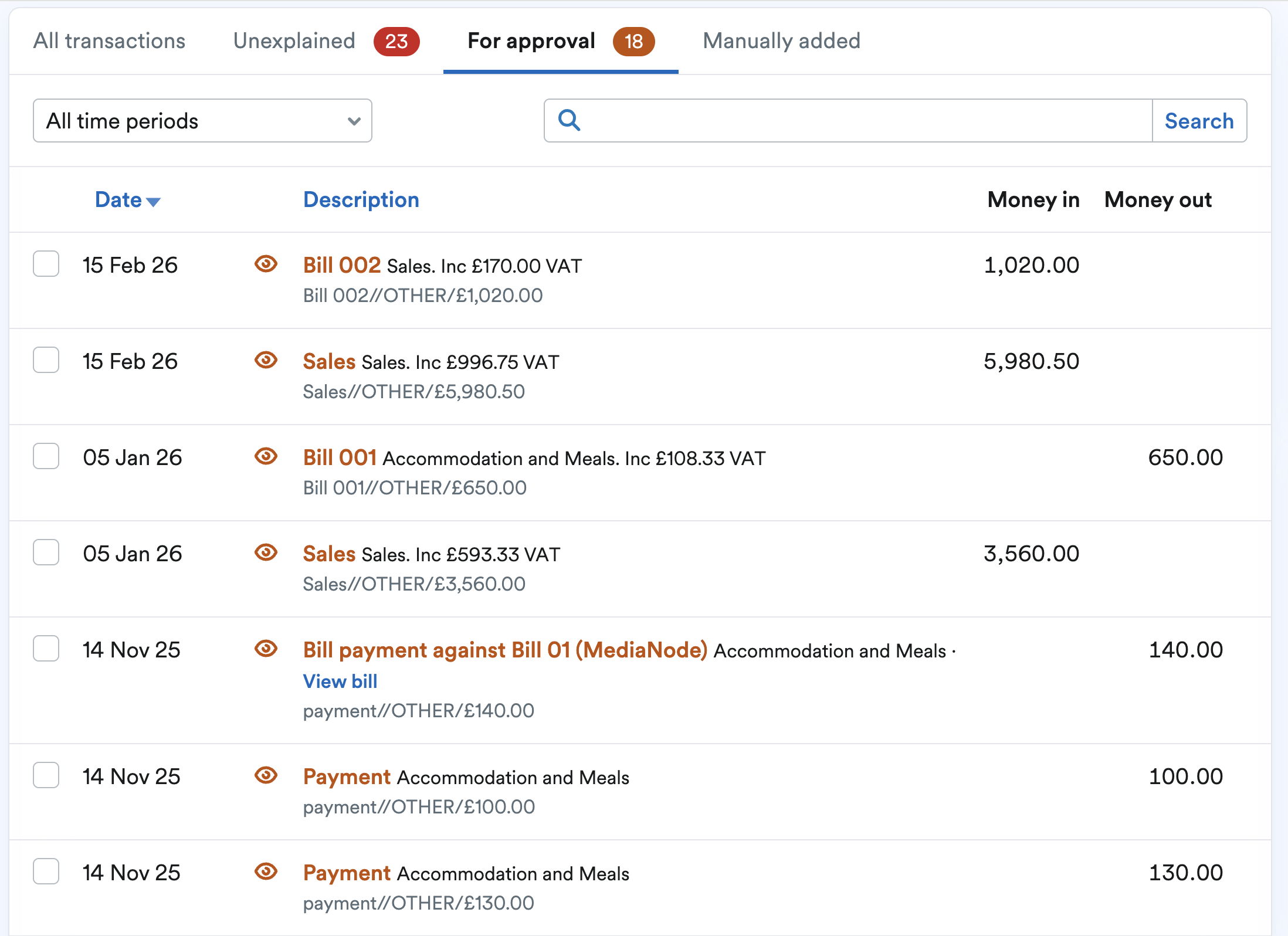The height and width of the screenshot is (936, 1288).
Task: Click the red 23 Unexplained badge
Action: click(x=396, y=42)
